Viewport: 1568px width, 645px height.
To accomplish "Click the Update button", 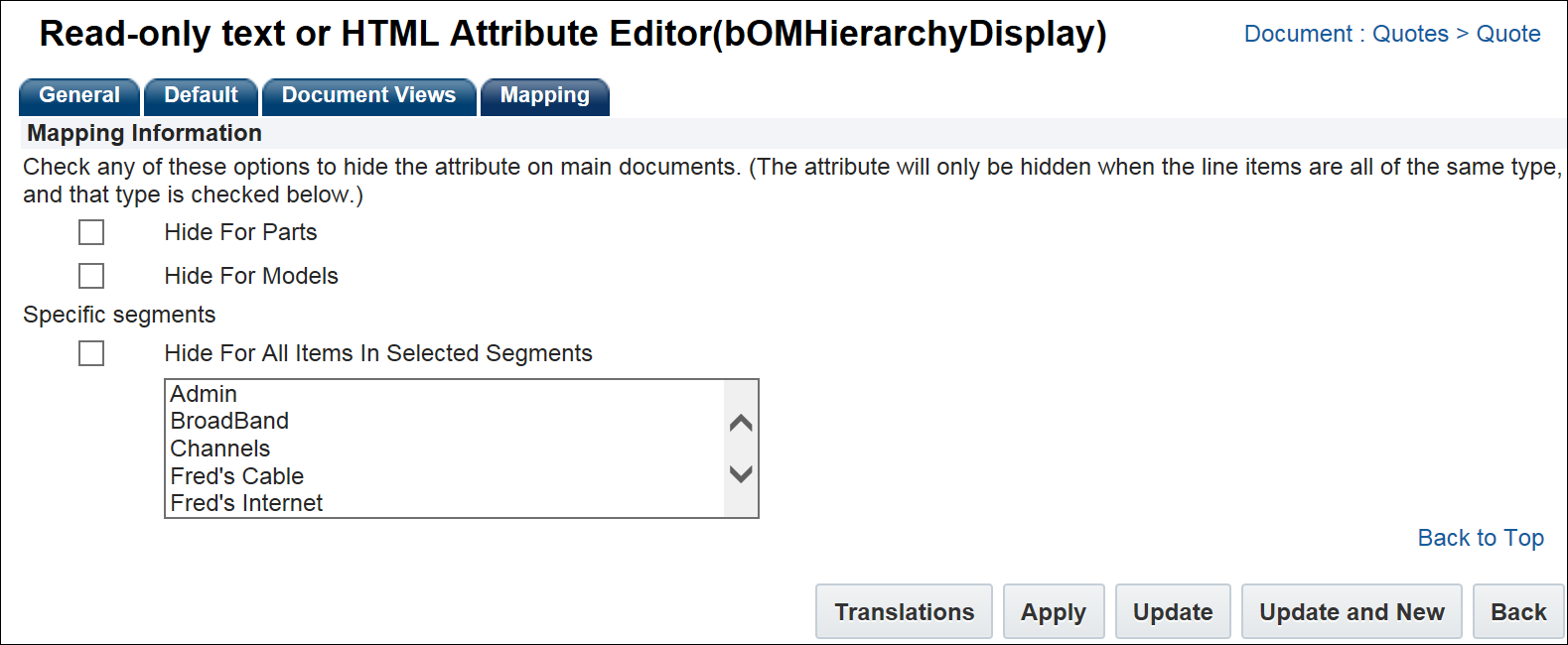I will [1172, 612].
